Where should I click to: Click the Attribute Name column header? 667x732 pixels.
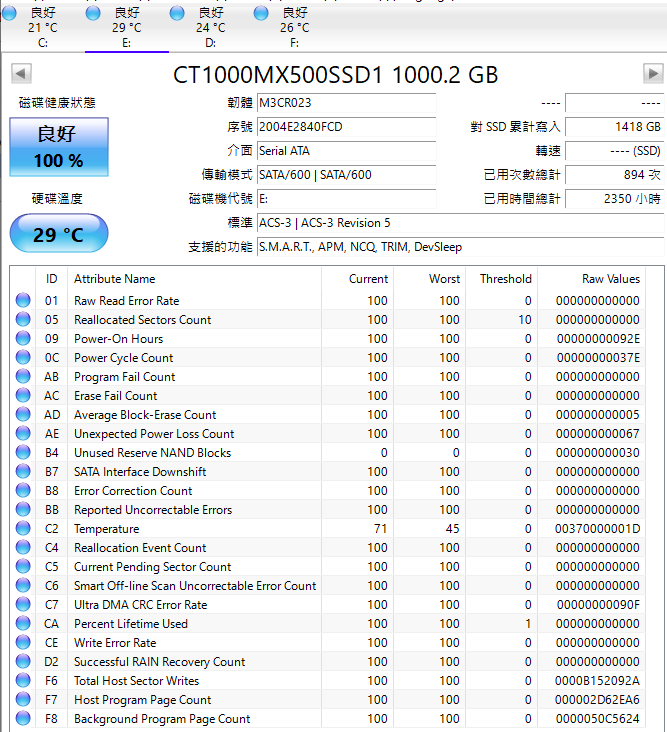point(194,279)
